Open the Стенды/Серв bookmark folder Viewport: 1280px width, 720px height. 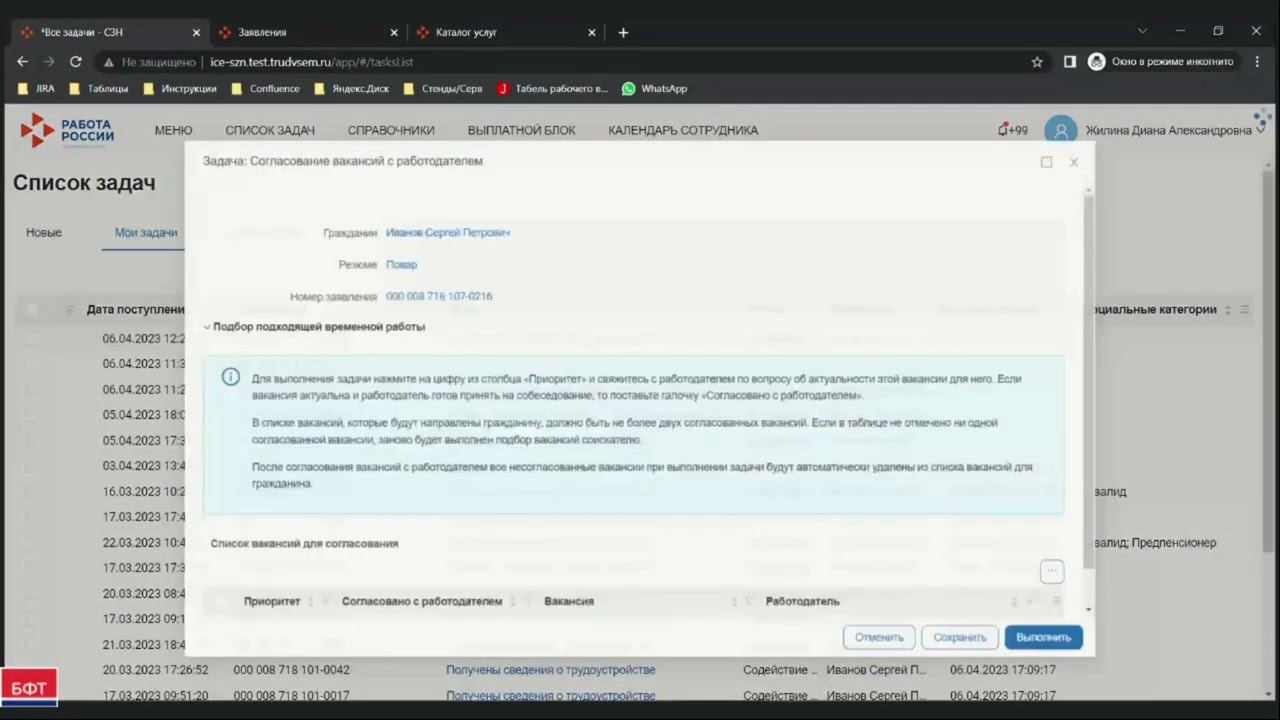(x=442, y=89)
